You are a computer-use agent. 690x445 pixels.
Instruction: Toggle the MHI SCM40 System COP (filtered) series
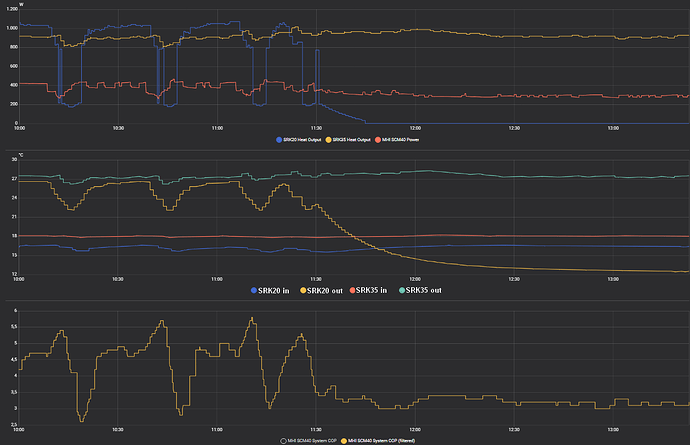pos(380,440)
